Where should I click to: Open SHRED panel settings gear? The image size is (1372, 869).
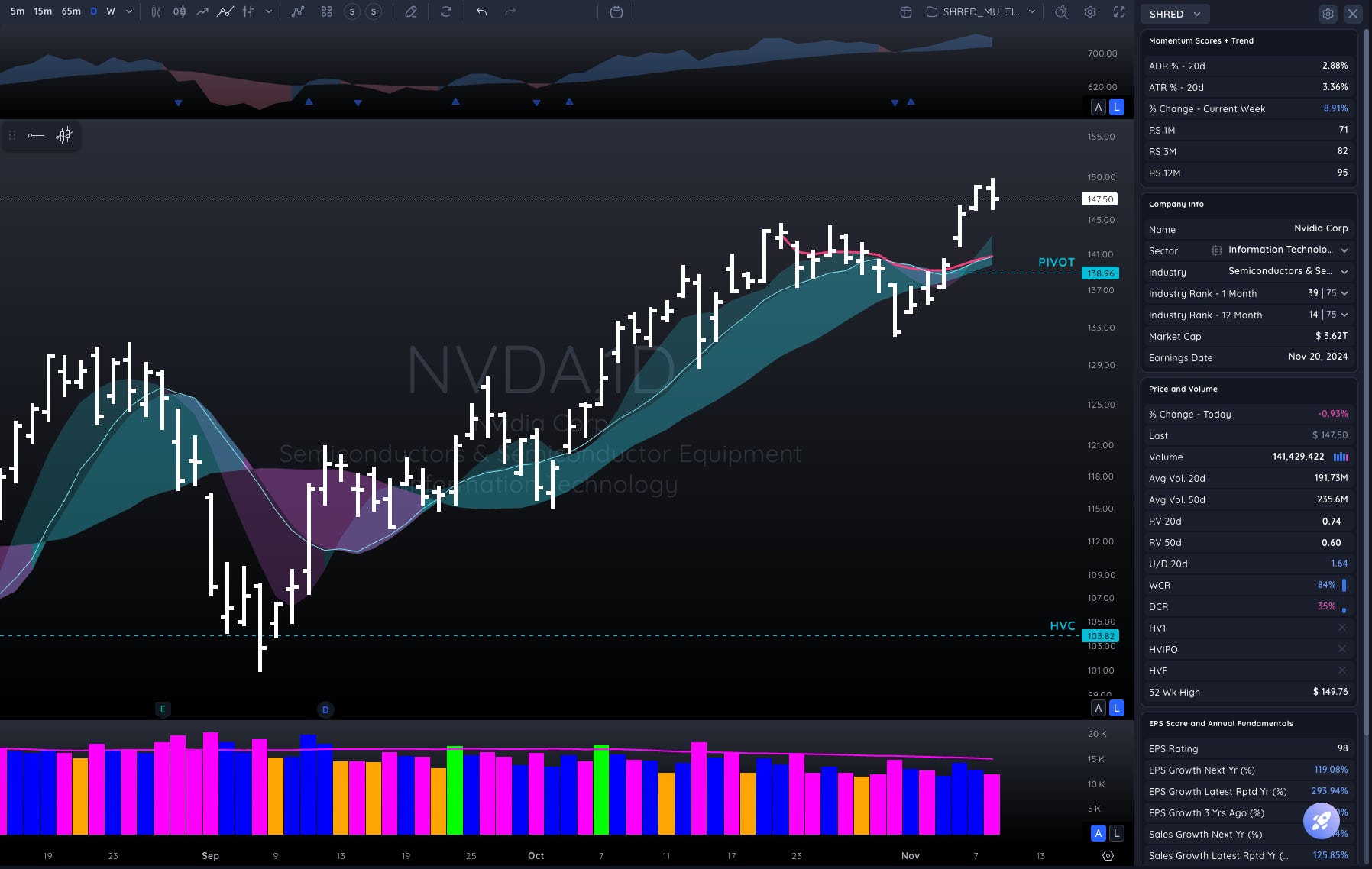pyautogui.click(x=1328, y=14)
